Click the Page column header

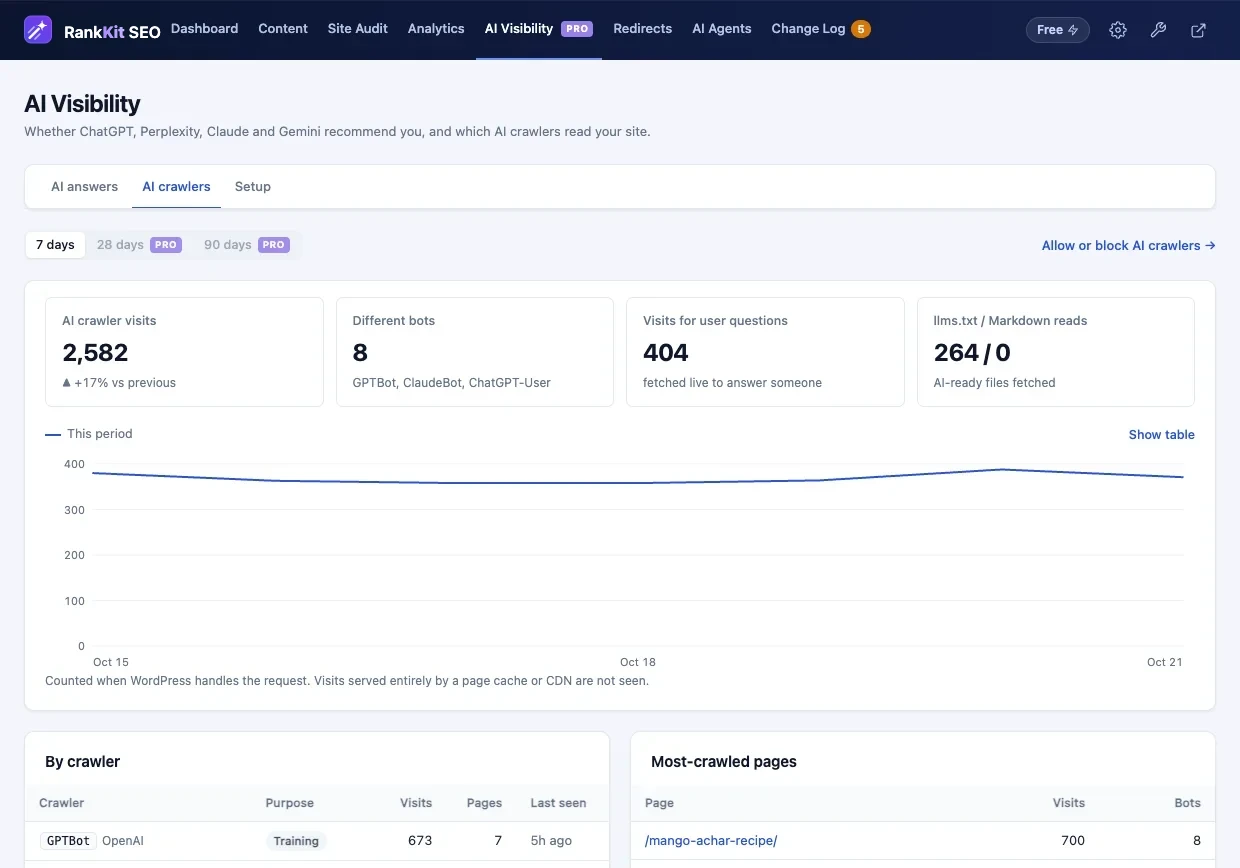[x=659, y=803]
